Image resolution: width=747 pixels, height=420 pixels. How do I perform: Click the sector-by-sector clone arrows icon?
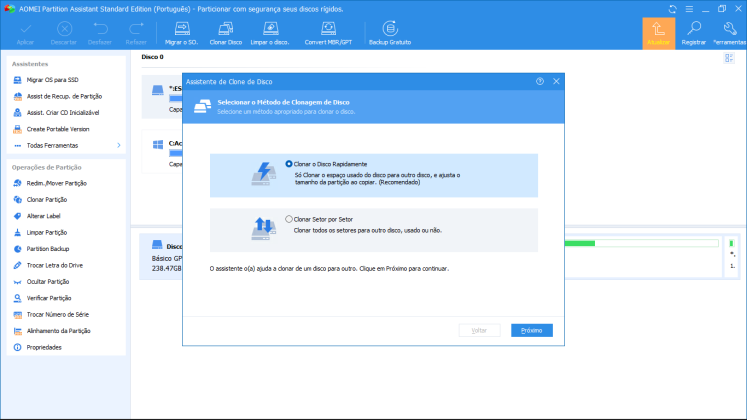[x=264, y=229]
